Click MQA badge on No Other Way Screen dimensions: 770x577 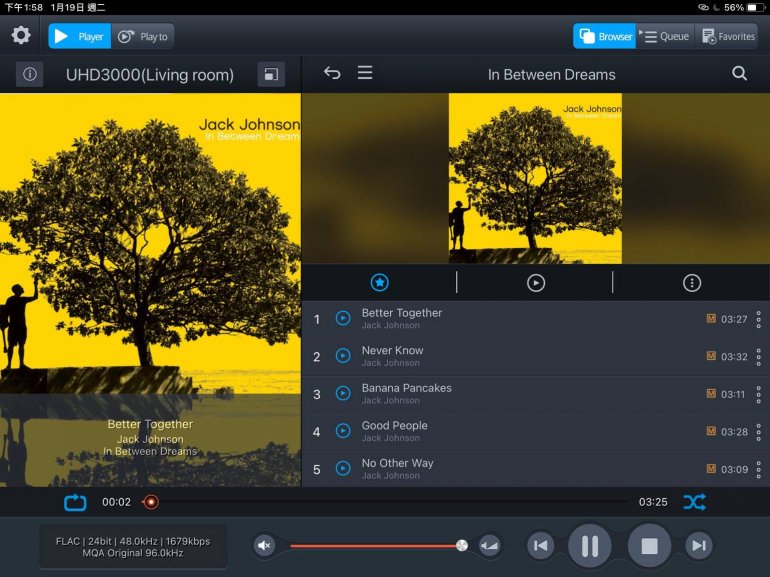tap(711, 468)
